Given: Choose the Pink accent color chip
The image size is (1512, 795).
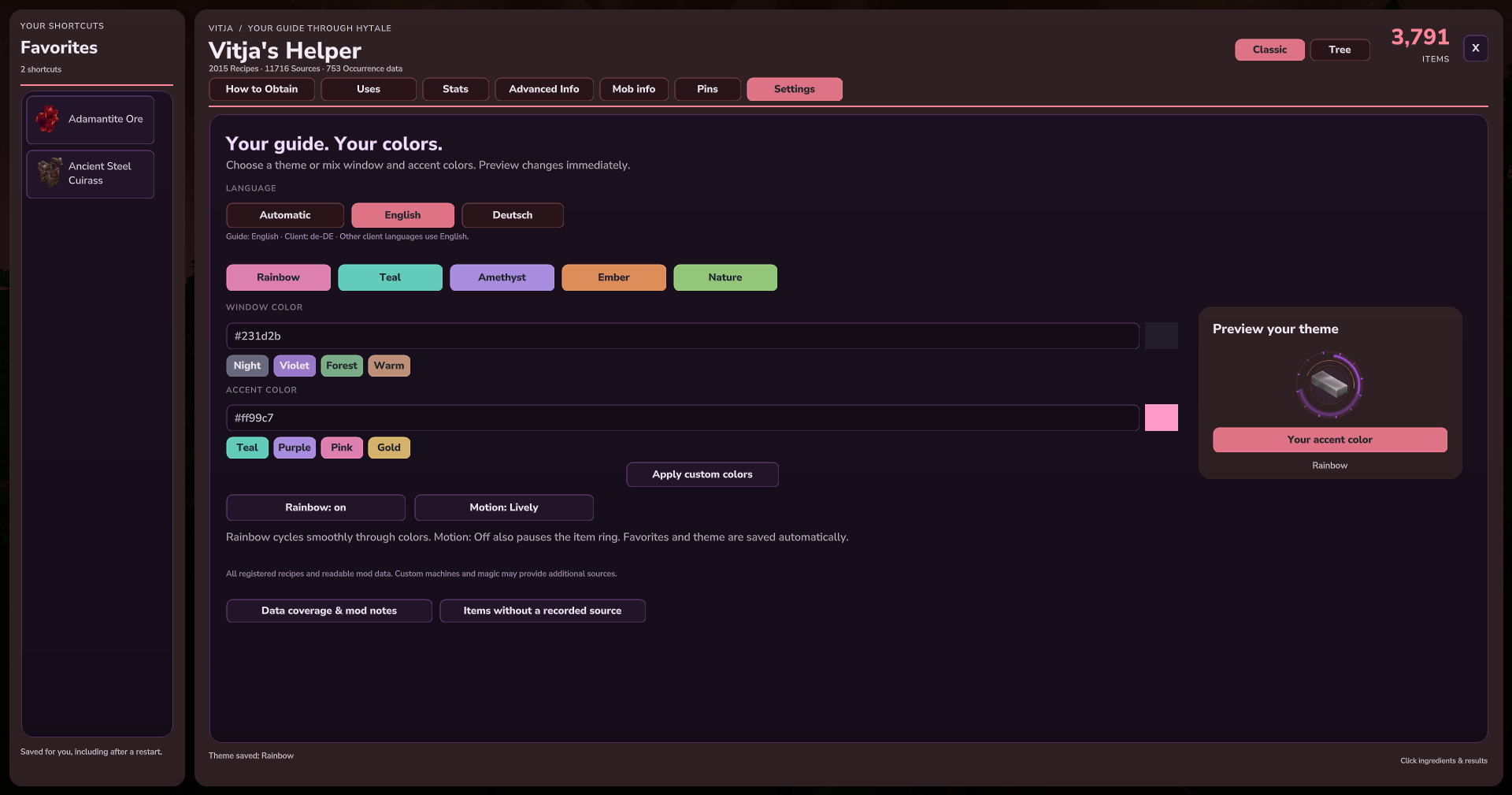Looking at the screenshot, I should [x=342, y=448].
